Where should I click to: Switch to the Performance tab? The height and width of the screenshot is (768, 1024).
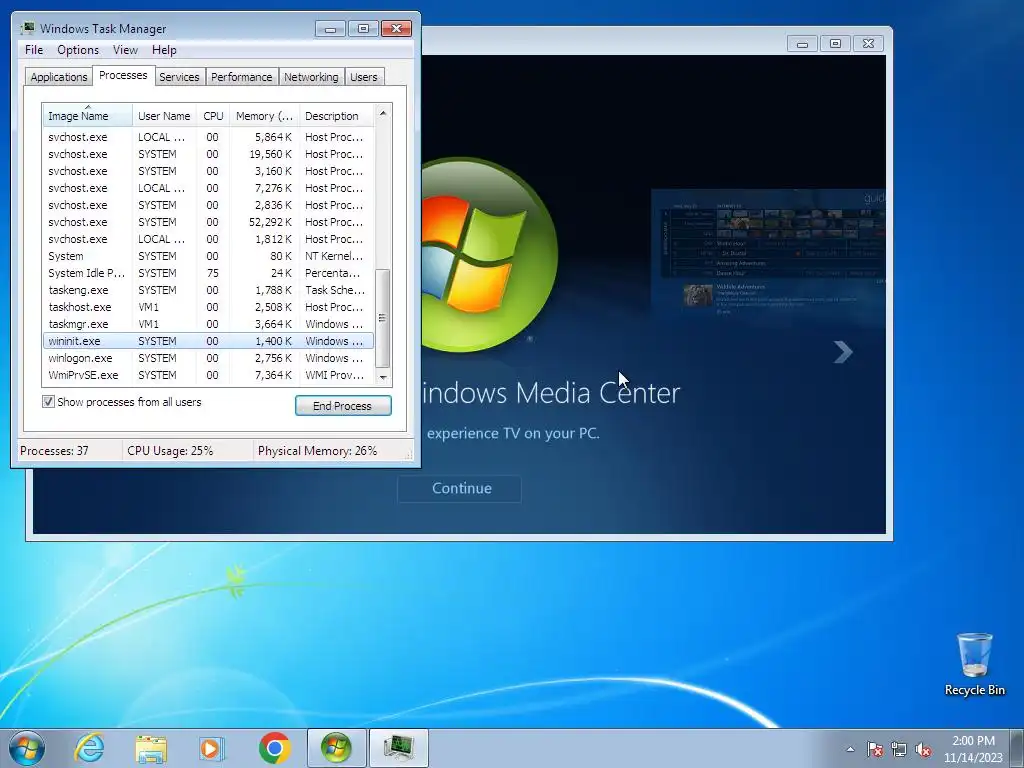(242, 77)
